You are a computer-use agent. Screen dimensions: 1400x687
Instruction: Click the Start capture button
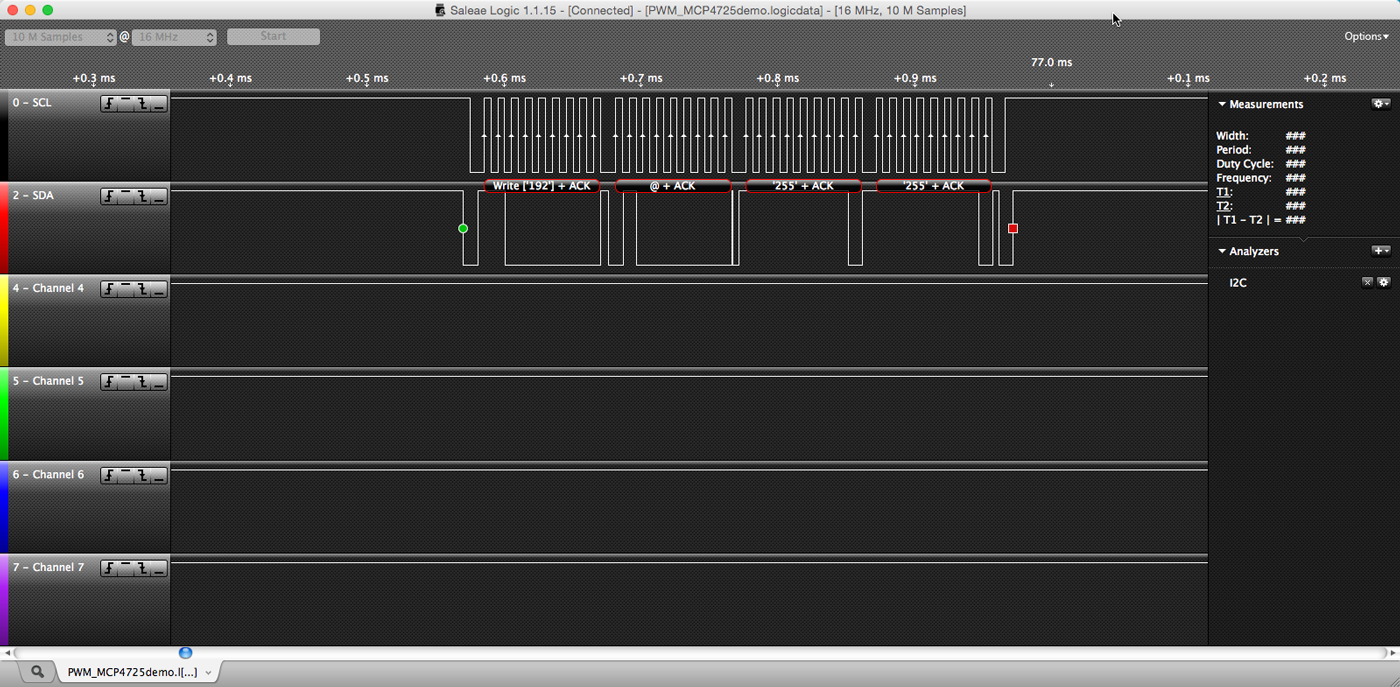click(272, 36)
